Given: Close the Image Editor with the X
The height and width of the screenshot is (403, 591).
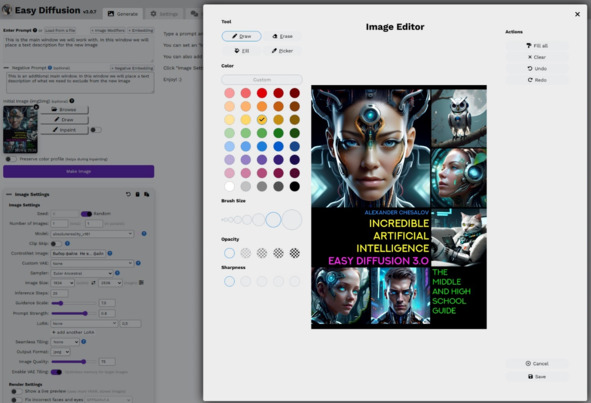Looking at the screenshot, I should coord(577,14).
